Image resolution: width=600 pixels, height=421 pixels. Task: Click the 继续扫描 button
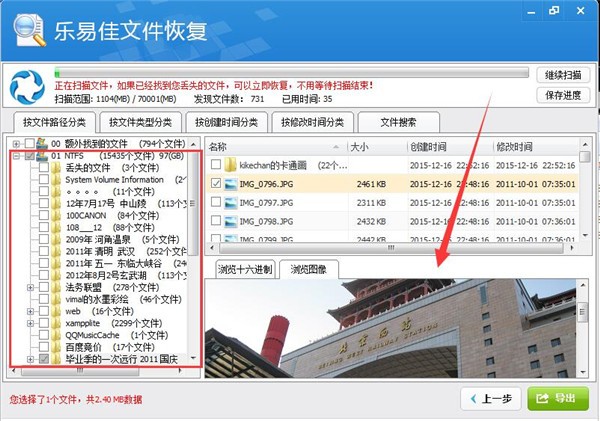coord(563,75)
